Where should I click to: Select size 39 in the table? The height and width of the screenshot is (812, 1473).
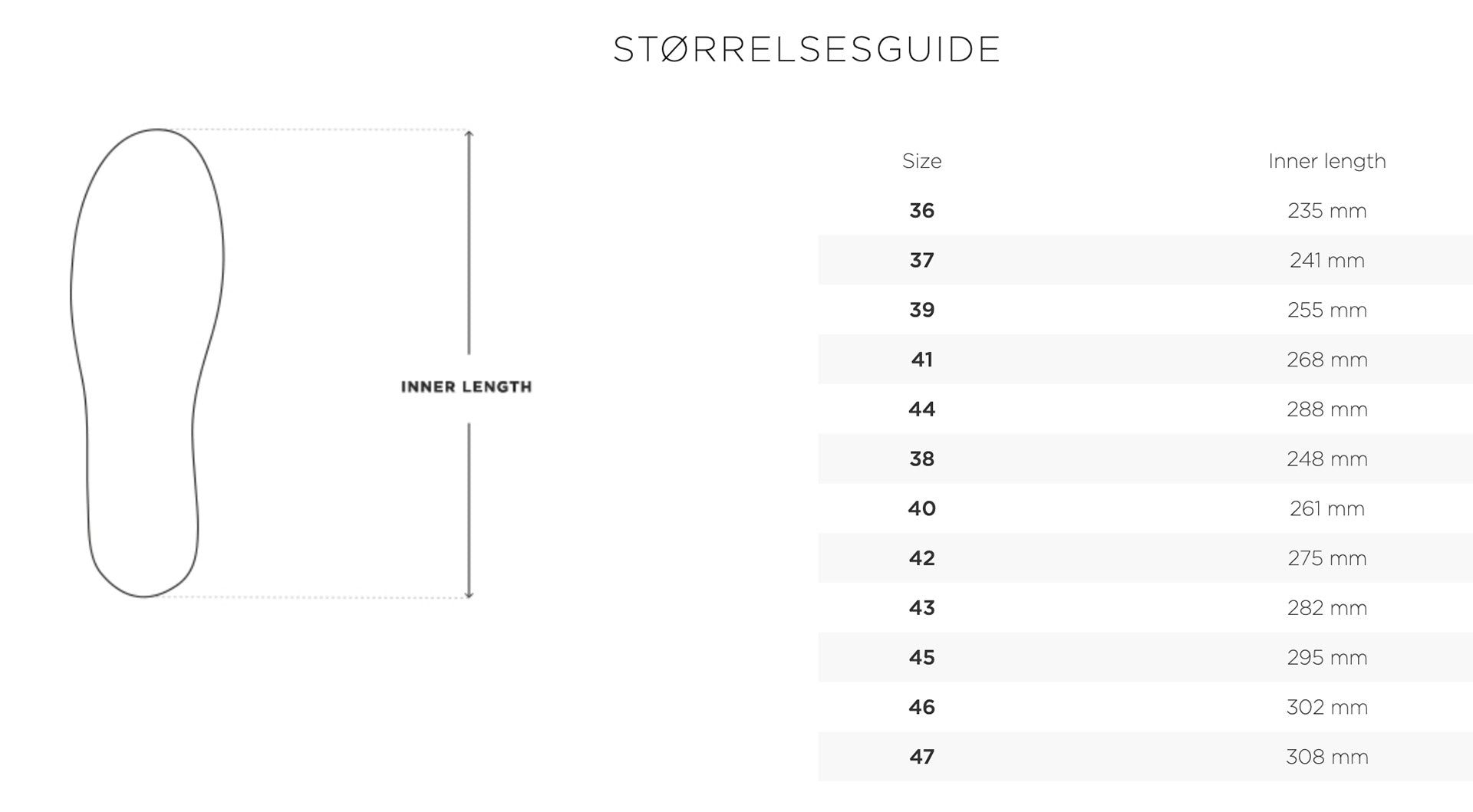(x=921, y=310)
